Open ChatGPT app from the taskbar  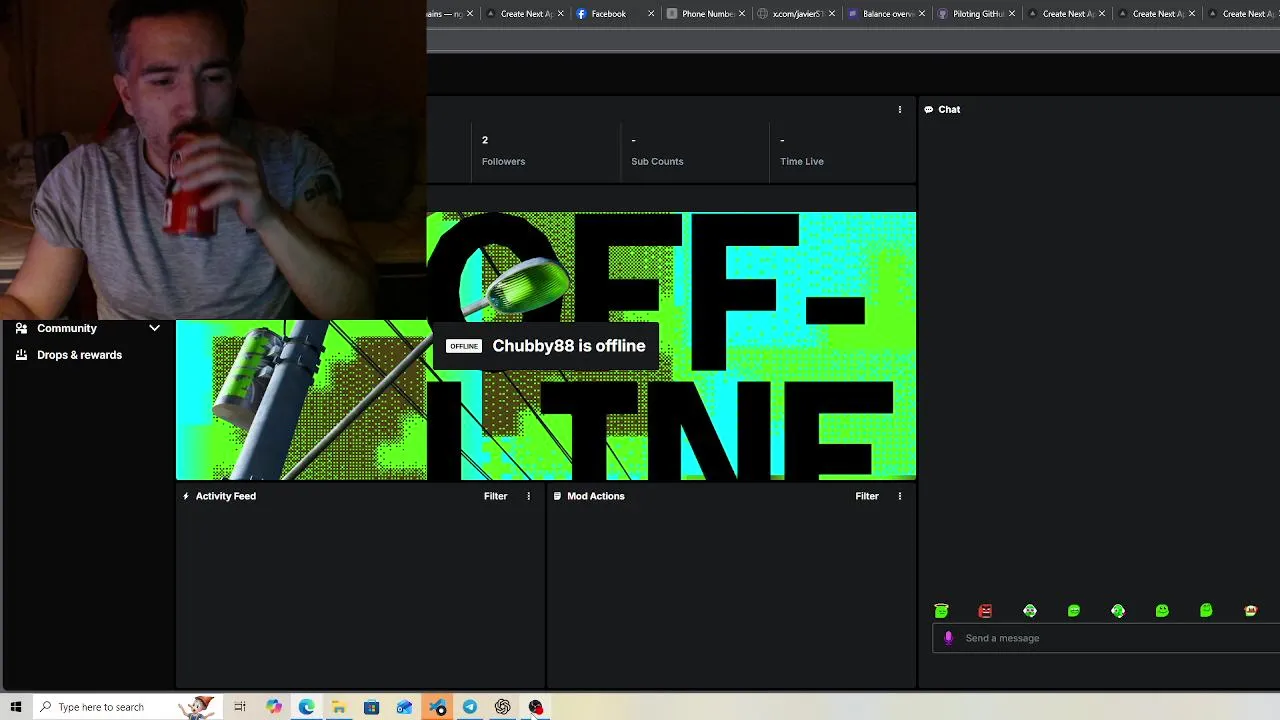pos(502,707)
